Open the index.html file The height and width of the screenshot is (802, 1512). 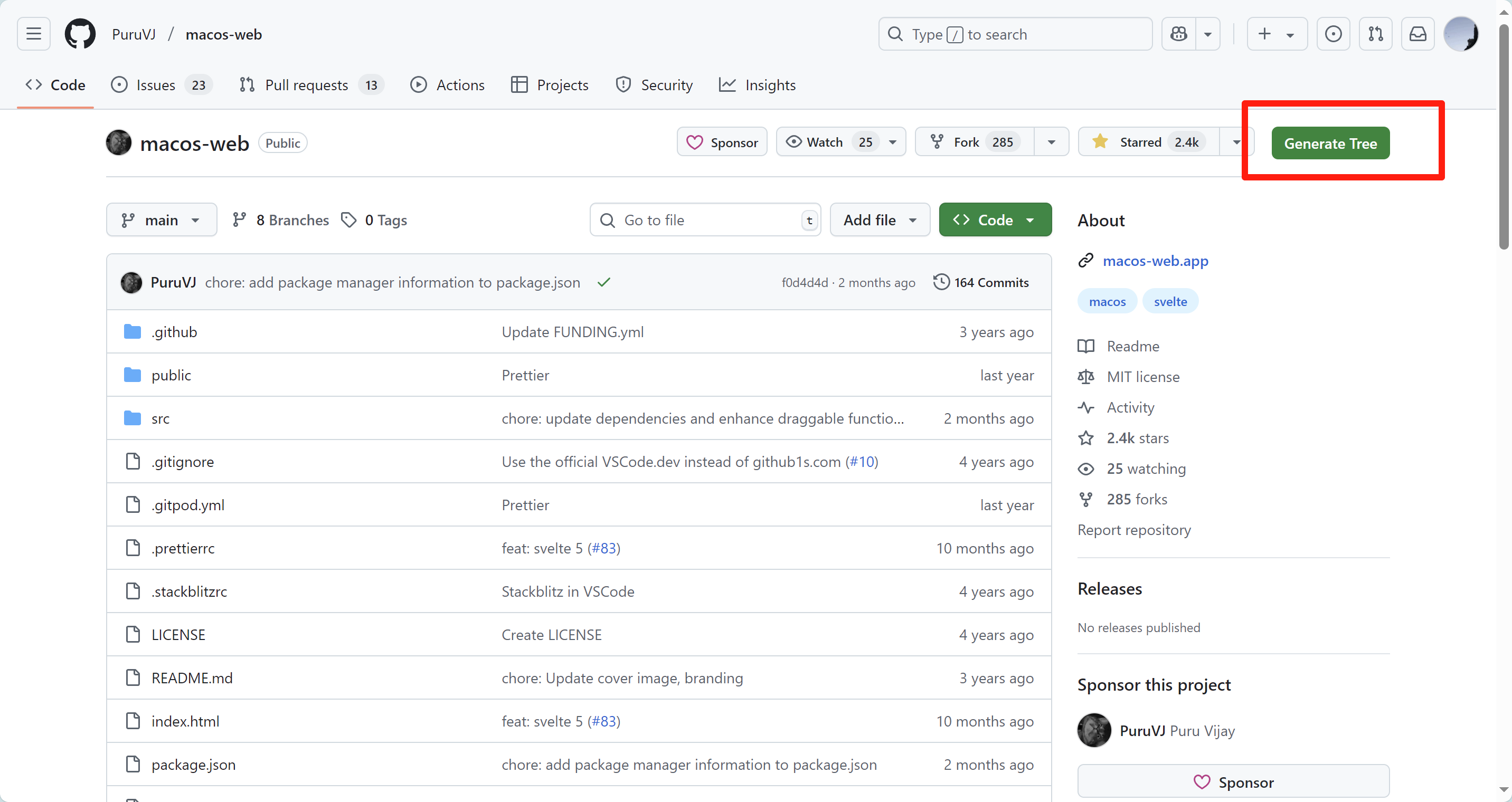point(185,721)
